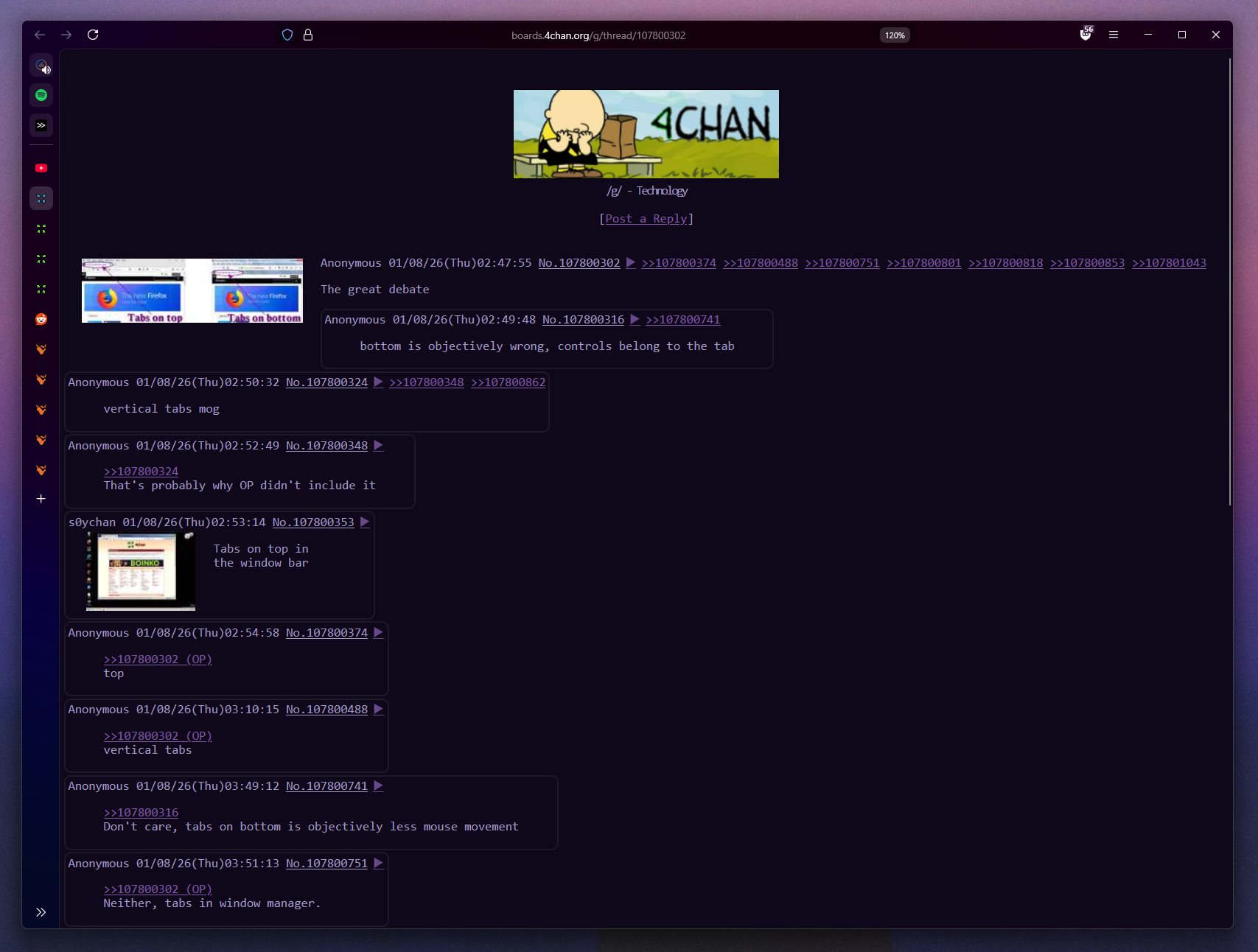This screenshot has height=952, width=1258.
Task: Click post number No.107800348
Action: tap(327, 446)
